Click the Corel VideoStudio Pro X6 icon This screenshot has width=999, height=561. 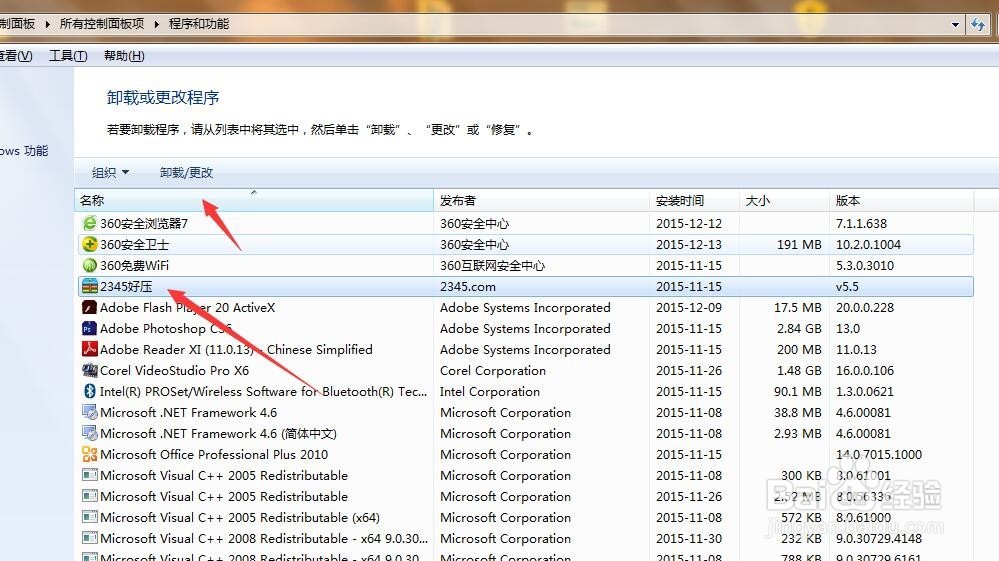coord(90,371)
